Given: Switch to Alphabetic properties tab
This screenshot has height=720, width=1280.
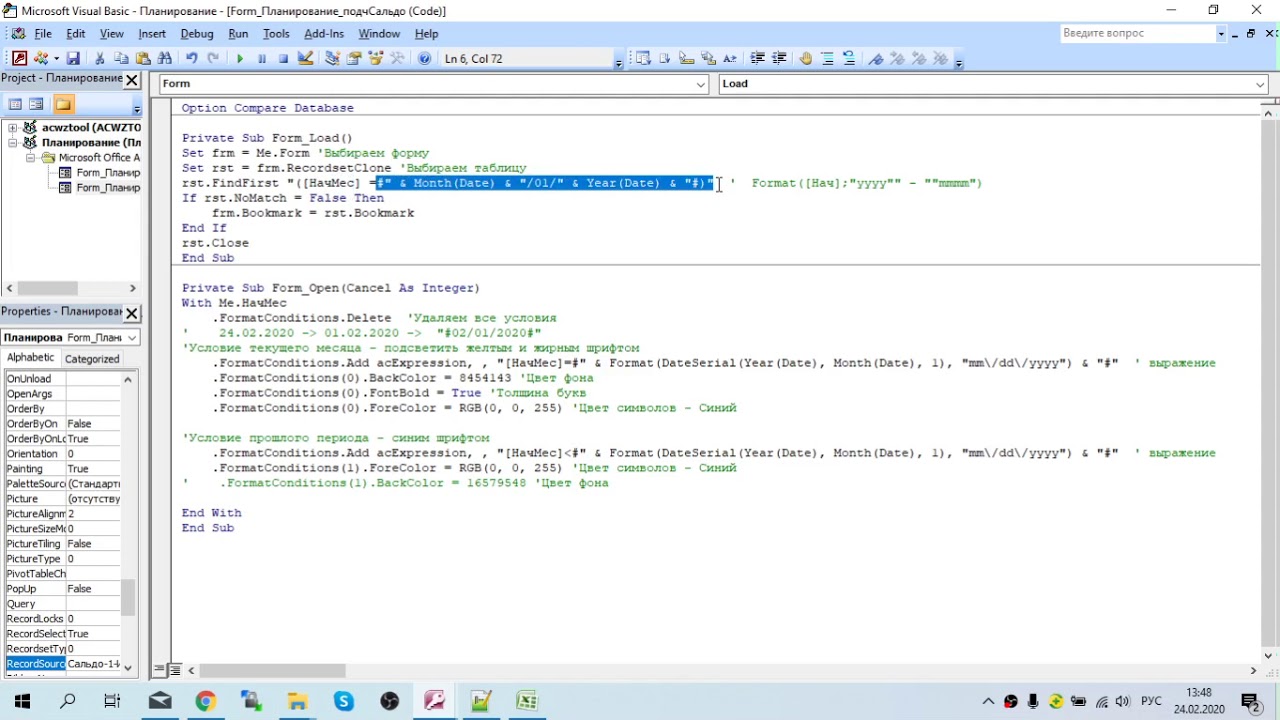Looking at the screenshot, I should [31, 358].
